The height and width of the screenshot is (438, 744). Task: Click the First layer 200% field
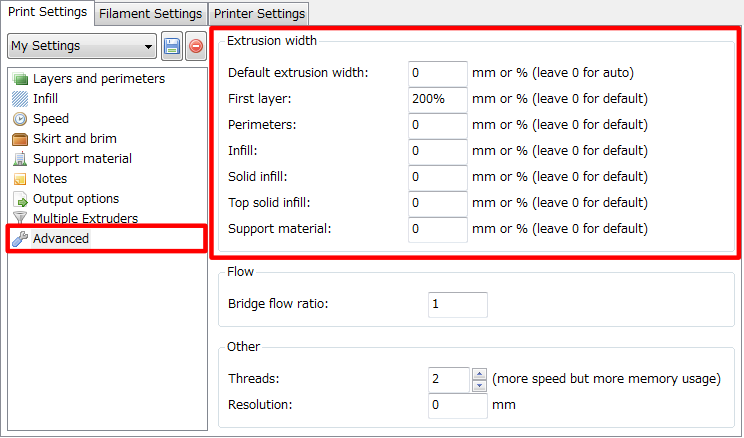click(x=438, y=99)
